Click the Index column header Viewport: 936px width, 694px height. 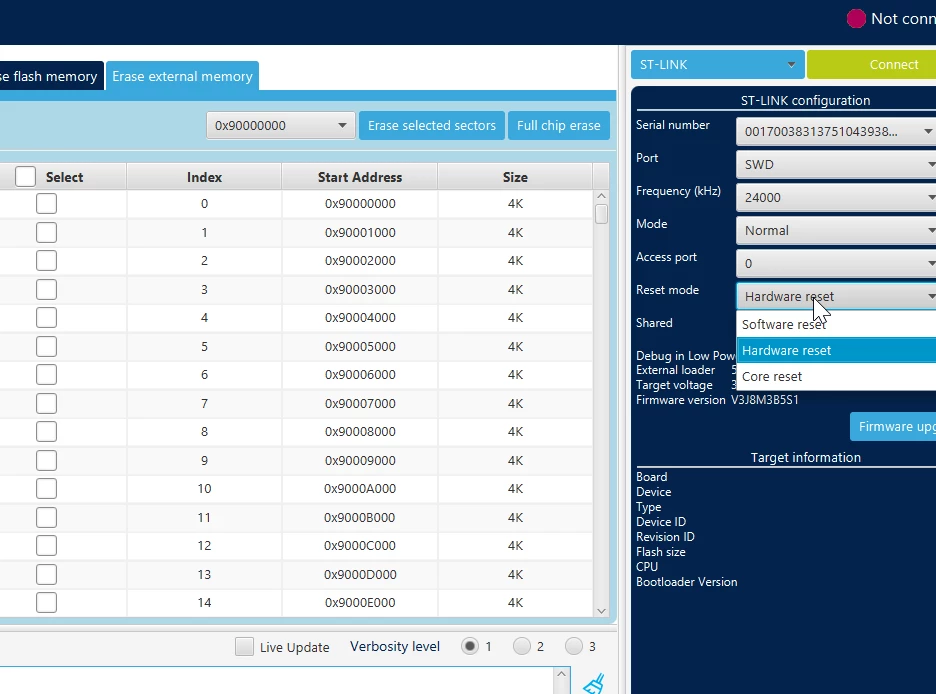coord(204,177)
